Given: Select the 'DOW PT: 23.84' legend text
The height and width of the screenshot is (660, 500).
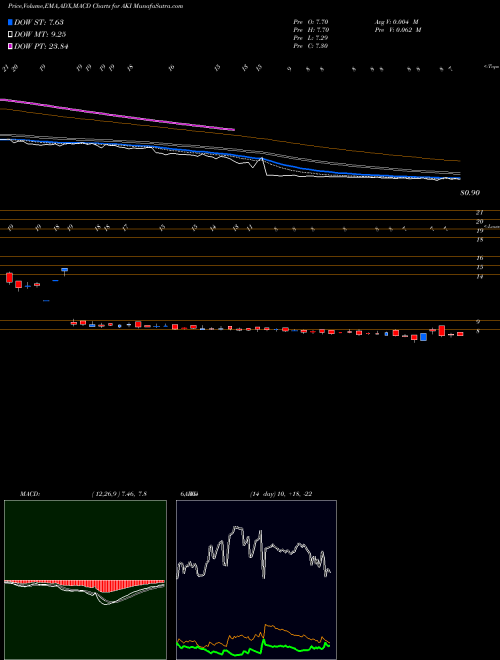Looking at the screenshot, I should pyautogui.click(x=41, y=46).
